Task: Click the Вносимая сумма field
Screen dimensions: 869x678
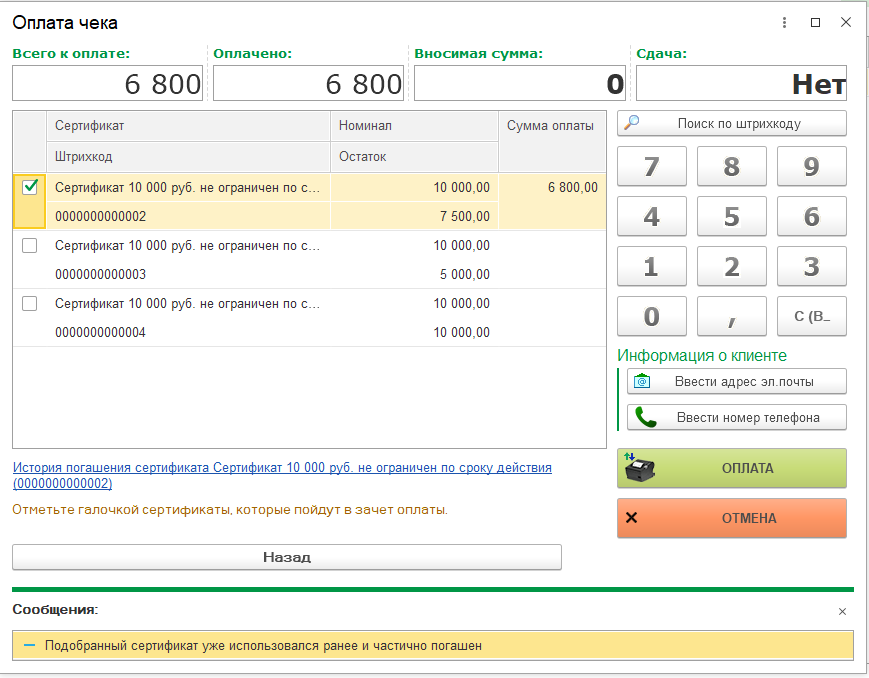Action: coord(519,83)
